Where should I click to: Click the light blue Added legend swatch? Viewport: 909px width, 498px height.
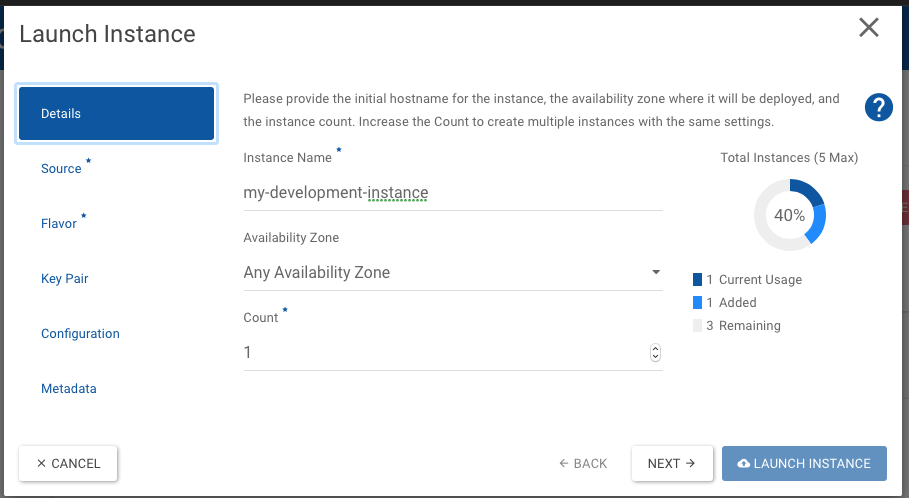[x=697, y=302]
